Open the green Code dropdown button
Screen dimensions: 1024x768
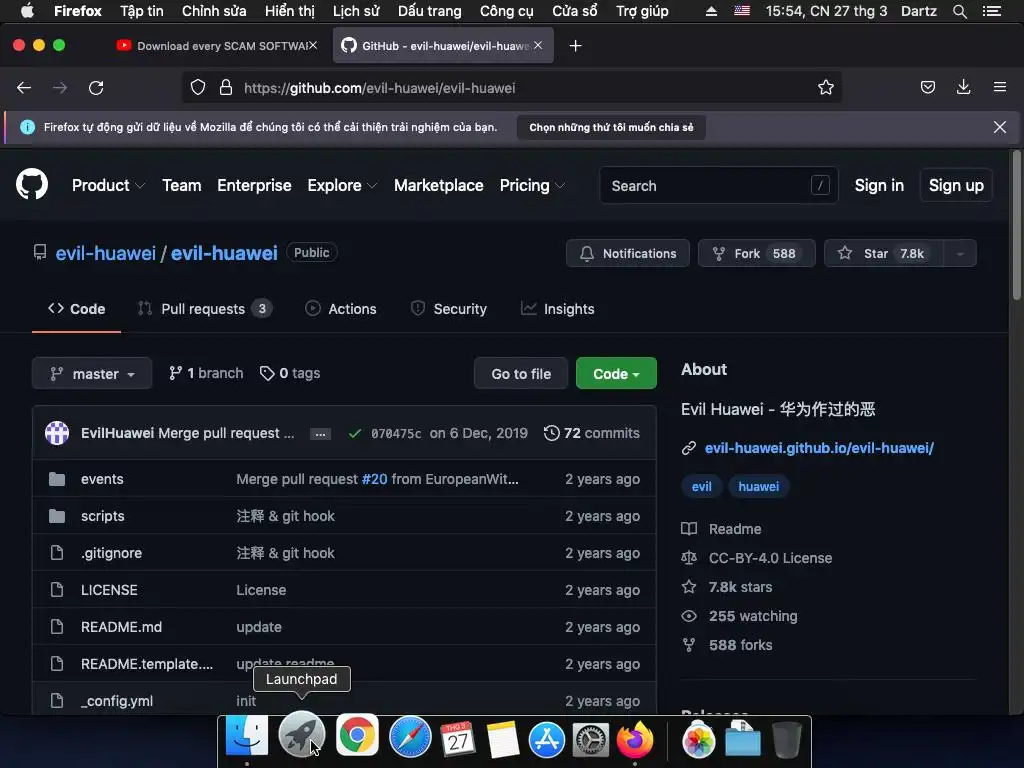pyautogui.click(x=616, y=374)
